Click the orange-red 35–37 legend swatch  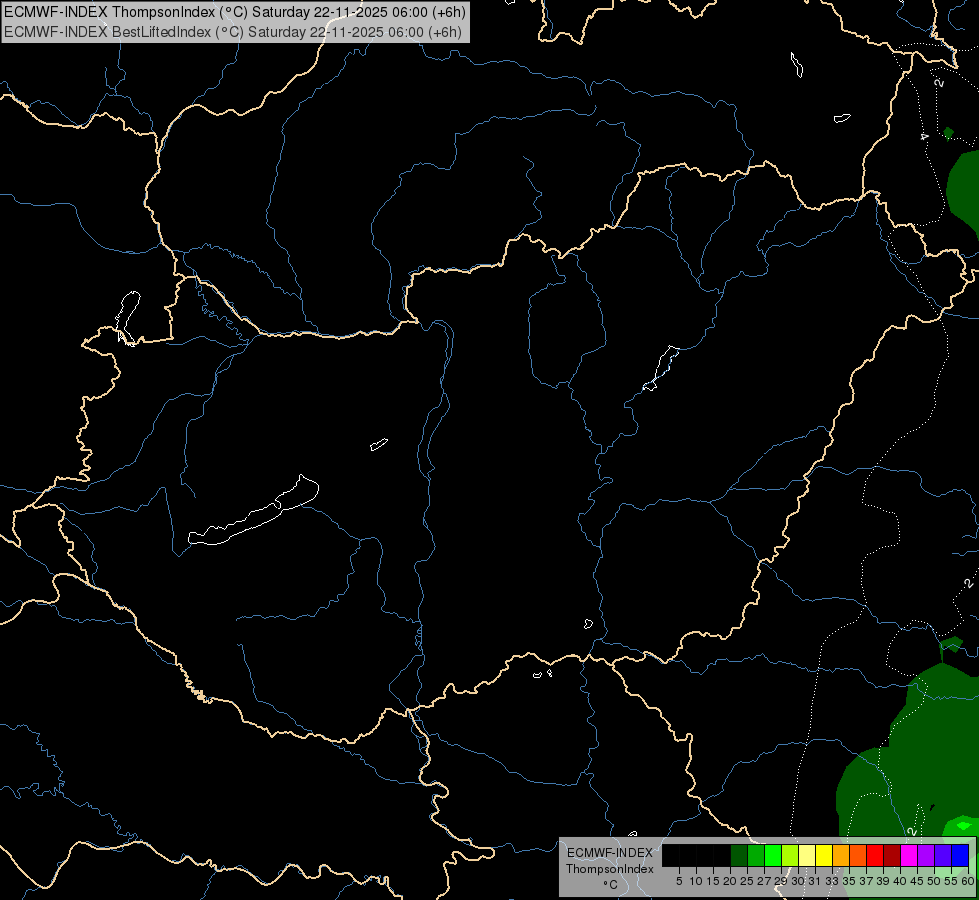pyautogui.click(x=858, y=856)
